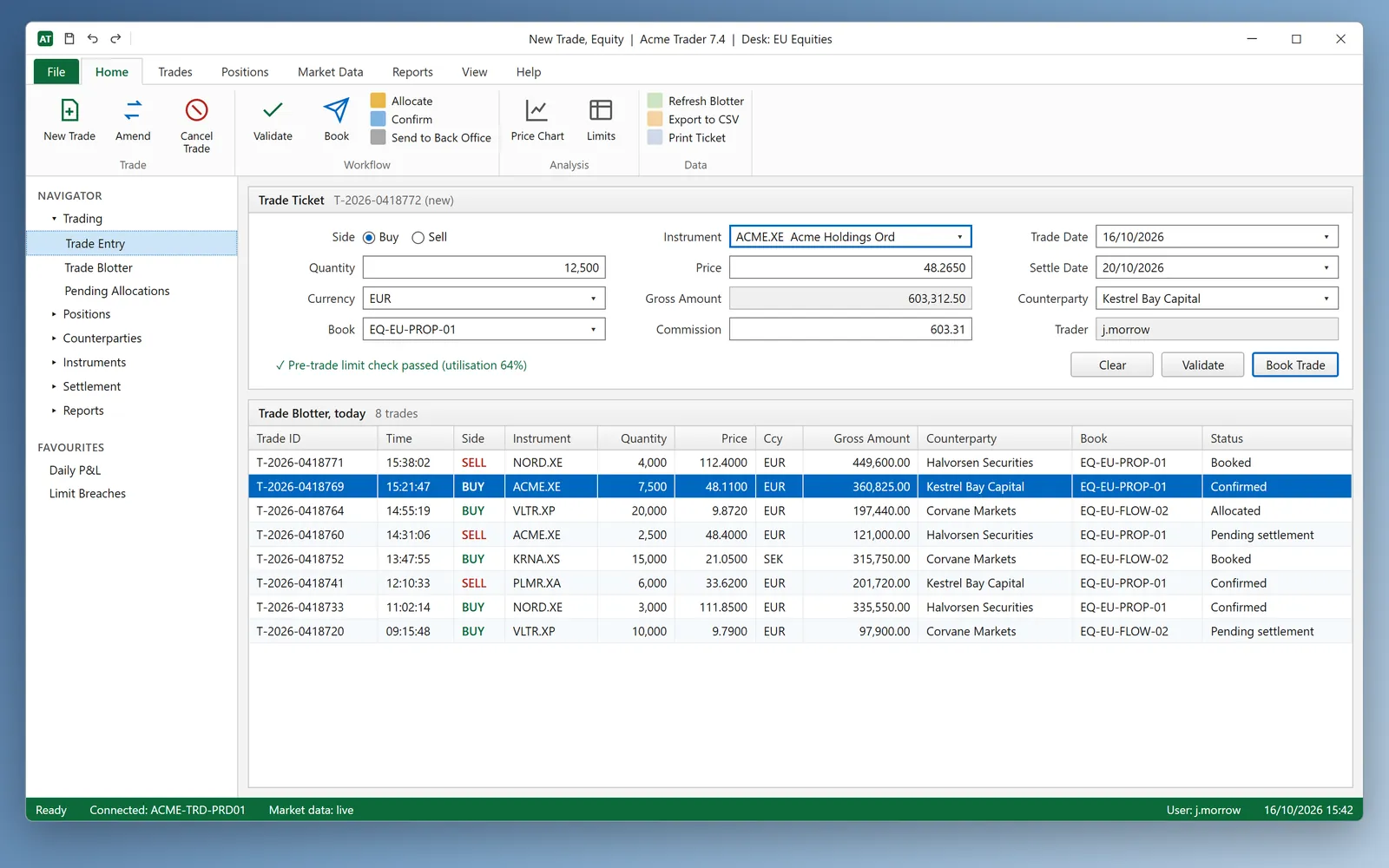Switch to the Trades ribbon tab
1389x868 pixels.
pos(175,72)
